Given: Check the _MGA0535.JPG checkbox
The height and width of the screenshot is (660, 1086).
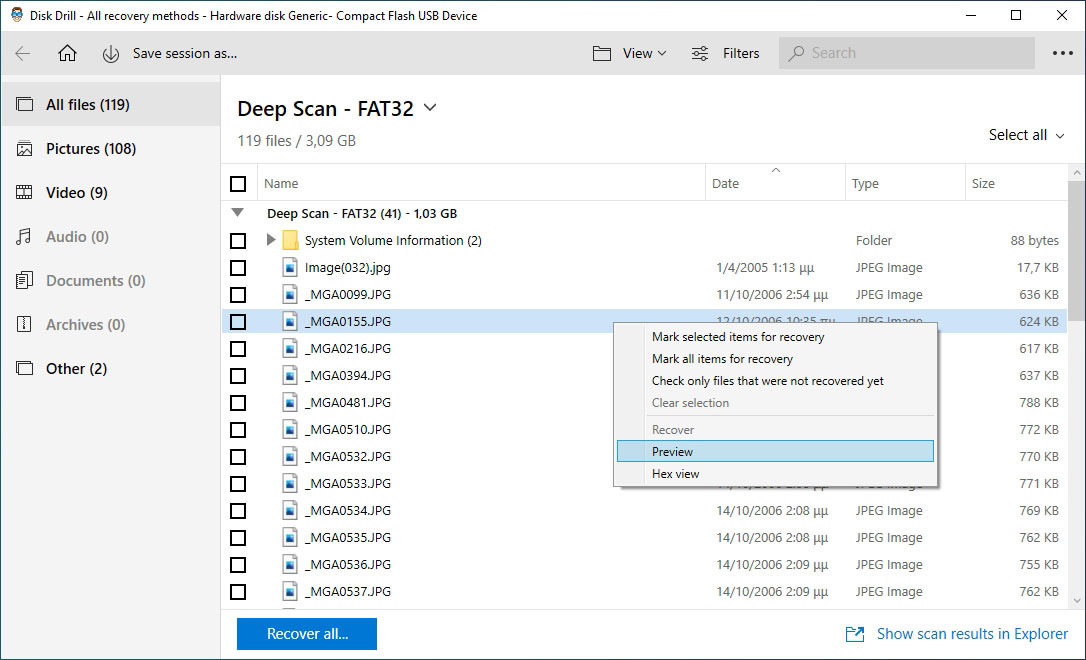Looking at the screenshot, I should click(x=238, y=537).
